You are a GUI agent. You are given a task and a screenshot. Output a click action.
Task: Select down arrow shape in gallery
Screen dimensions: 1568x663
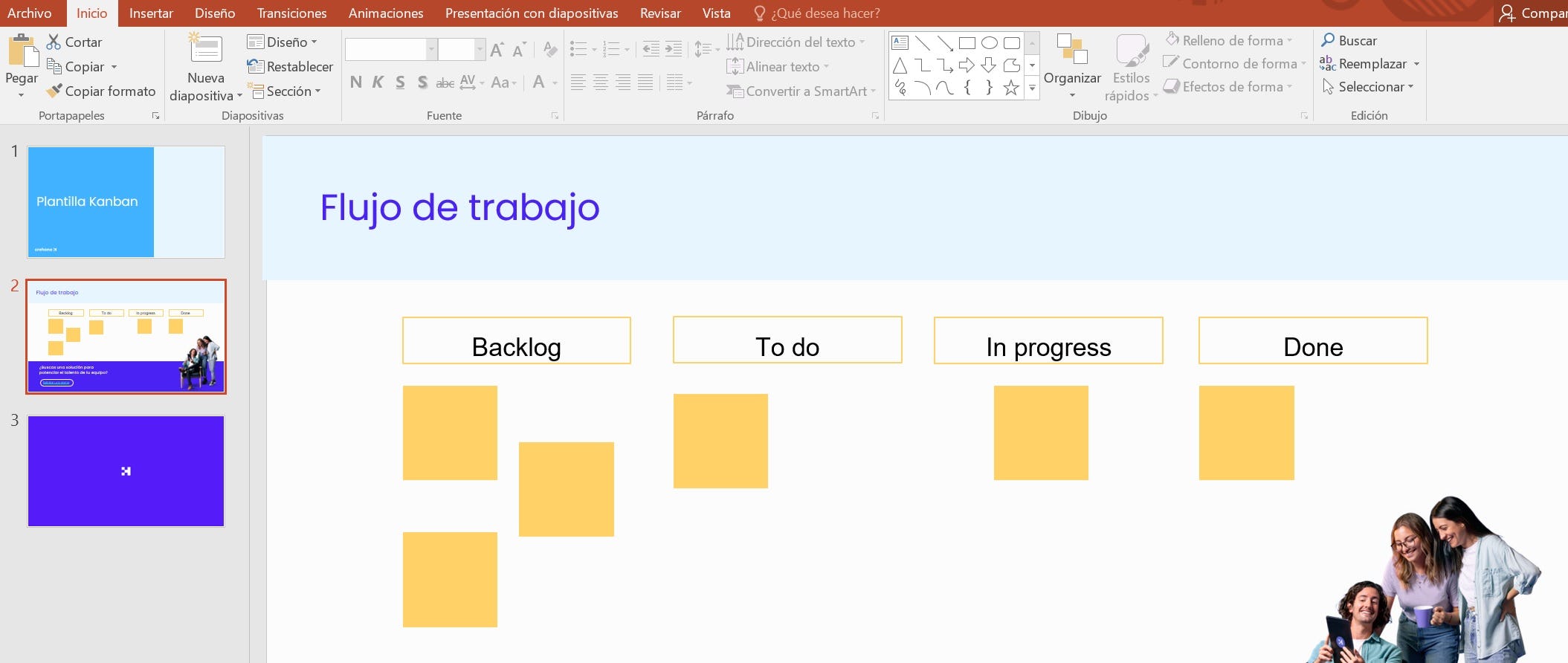[989, 65]
